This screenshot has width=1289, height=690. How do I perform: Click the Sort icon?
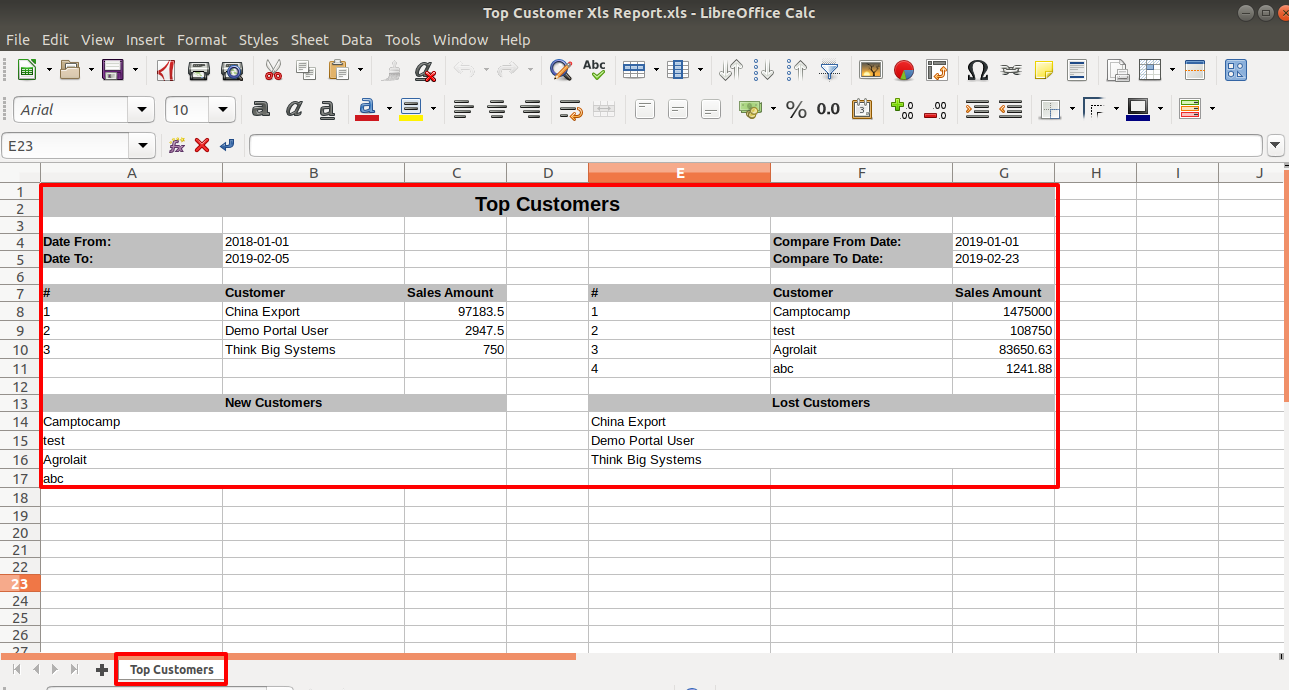click(731, 70)
